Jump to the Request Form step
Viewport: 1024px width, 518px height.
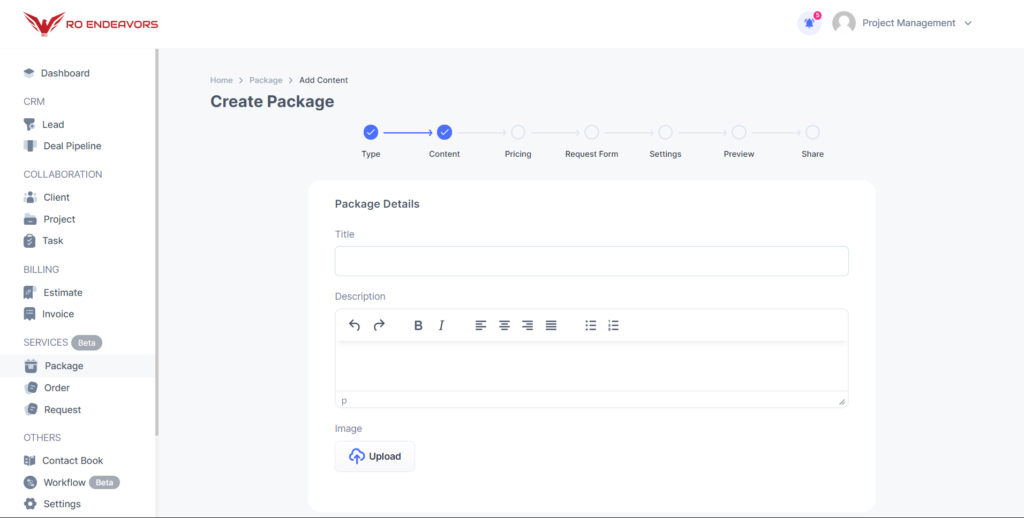(592, 132)
